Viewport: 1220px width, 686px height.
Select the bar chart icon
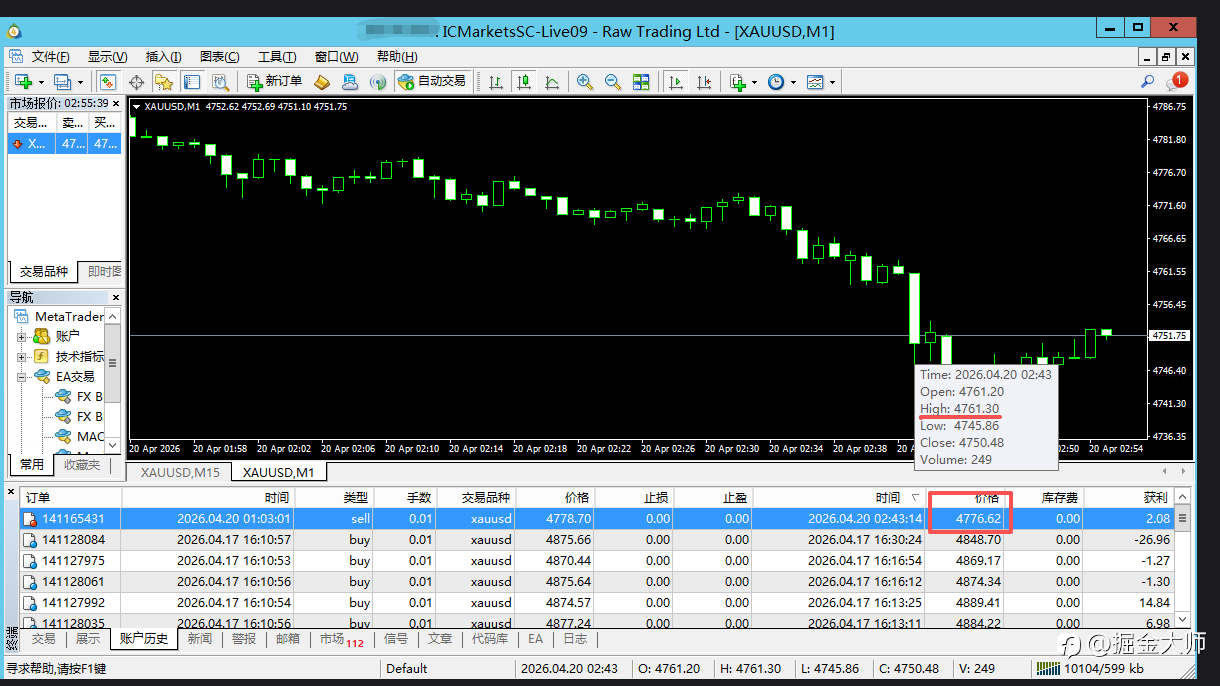496,82
